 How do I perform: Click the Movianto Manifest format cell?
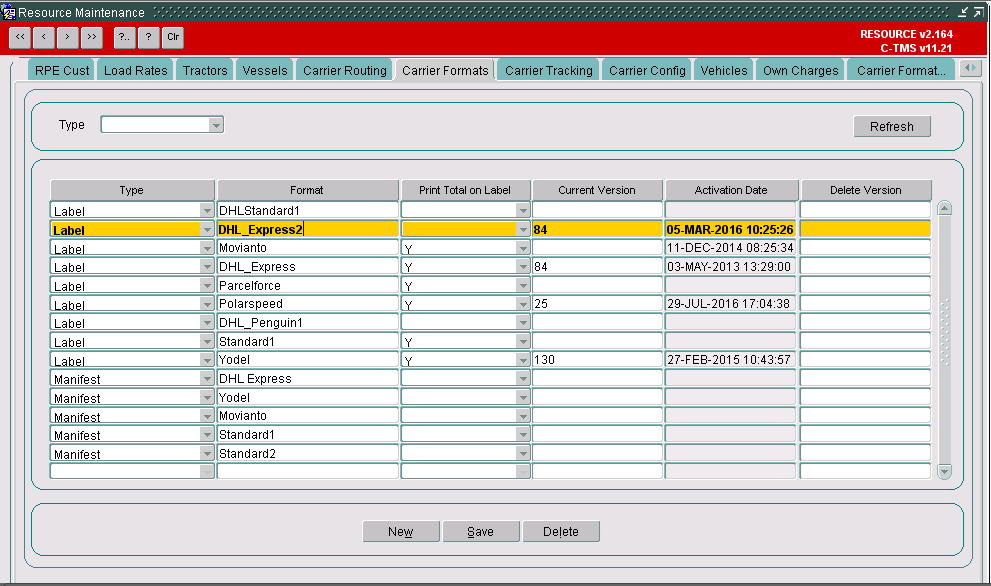308,416
